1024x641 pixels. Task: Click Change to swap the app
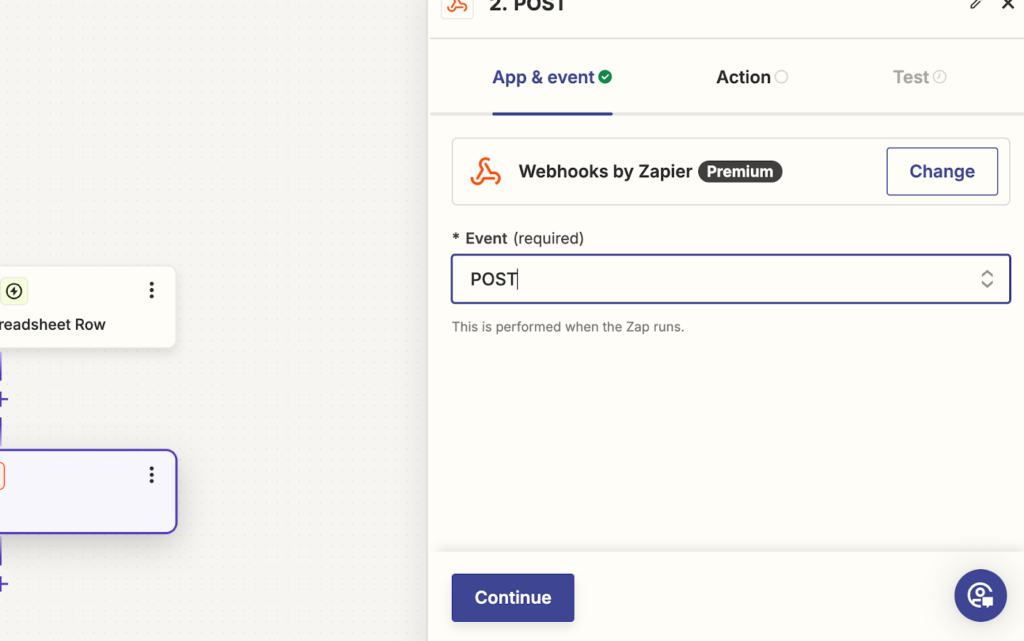pos(941,171)
